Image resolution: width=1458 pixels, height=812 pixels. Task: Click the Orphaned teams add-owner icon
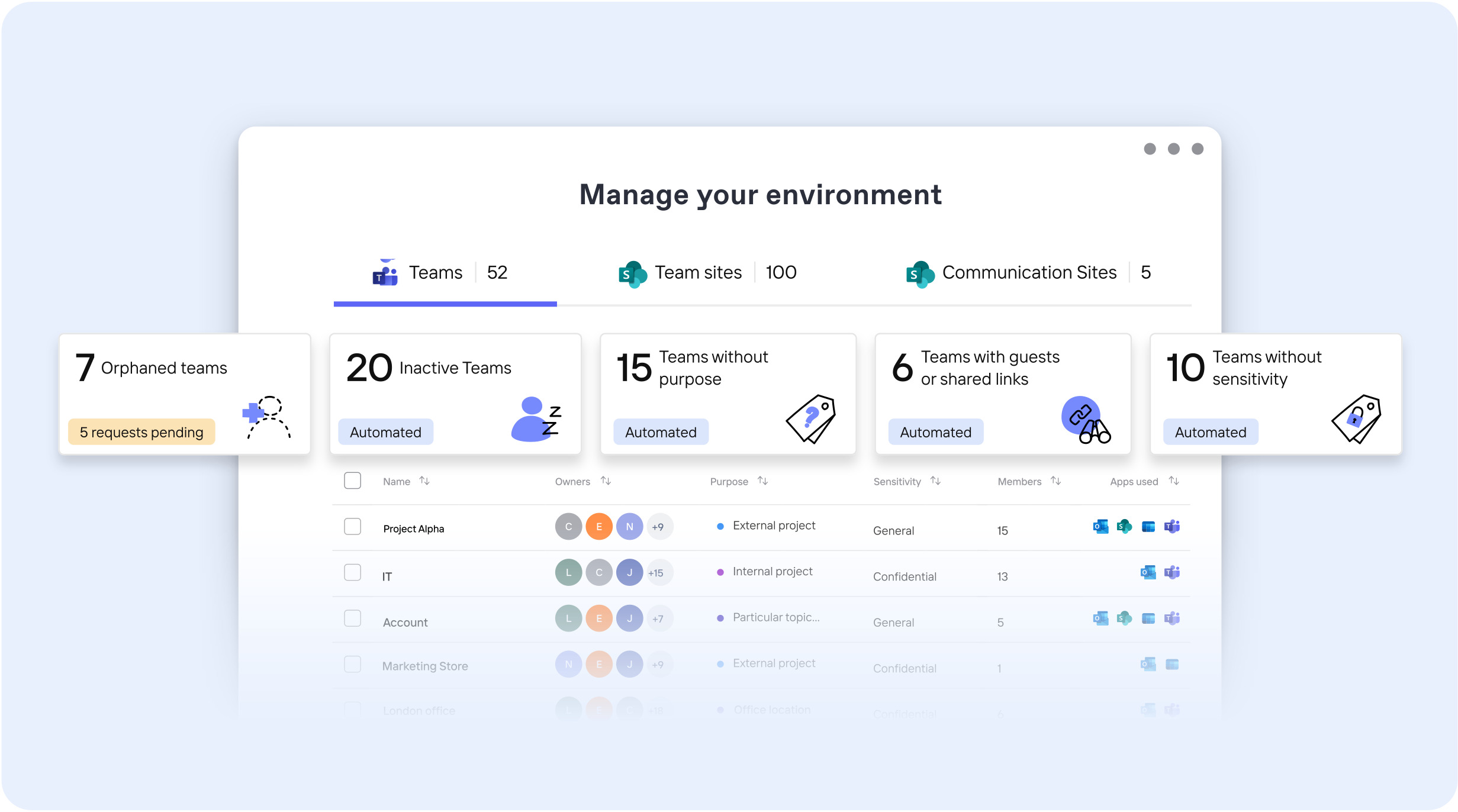[x=267, y=418]
